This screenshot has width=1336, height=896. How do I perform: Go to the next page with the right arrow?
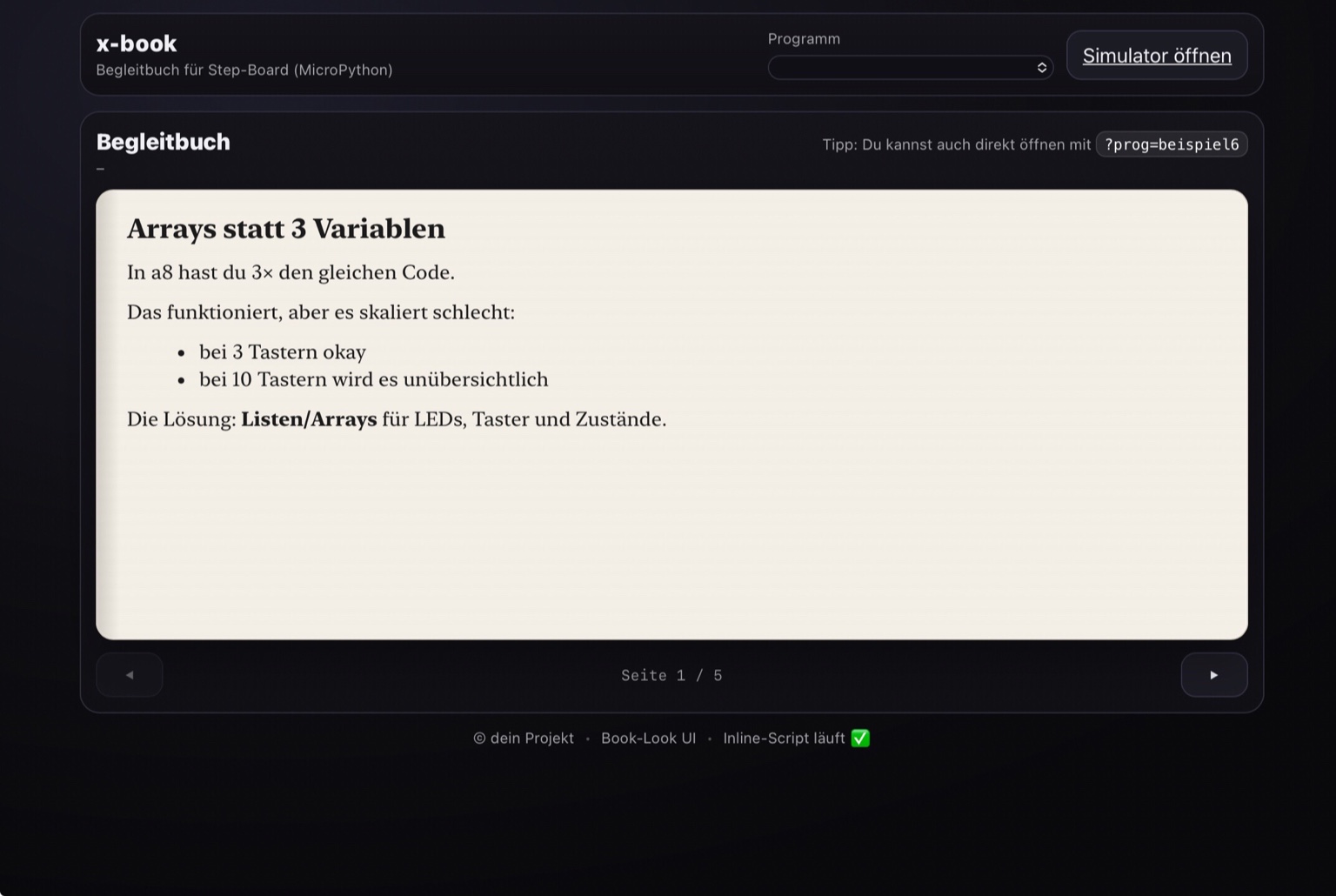tap(1214, 675)
